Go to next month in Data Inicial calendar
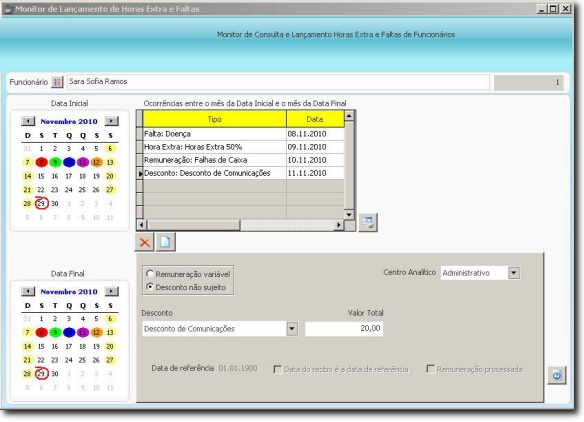This screenshot has height=422, width=584. coord(111,121)
